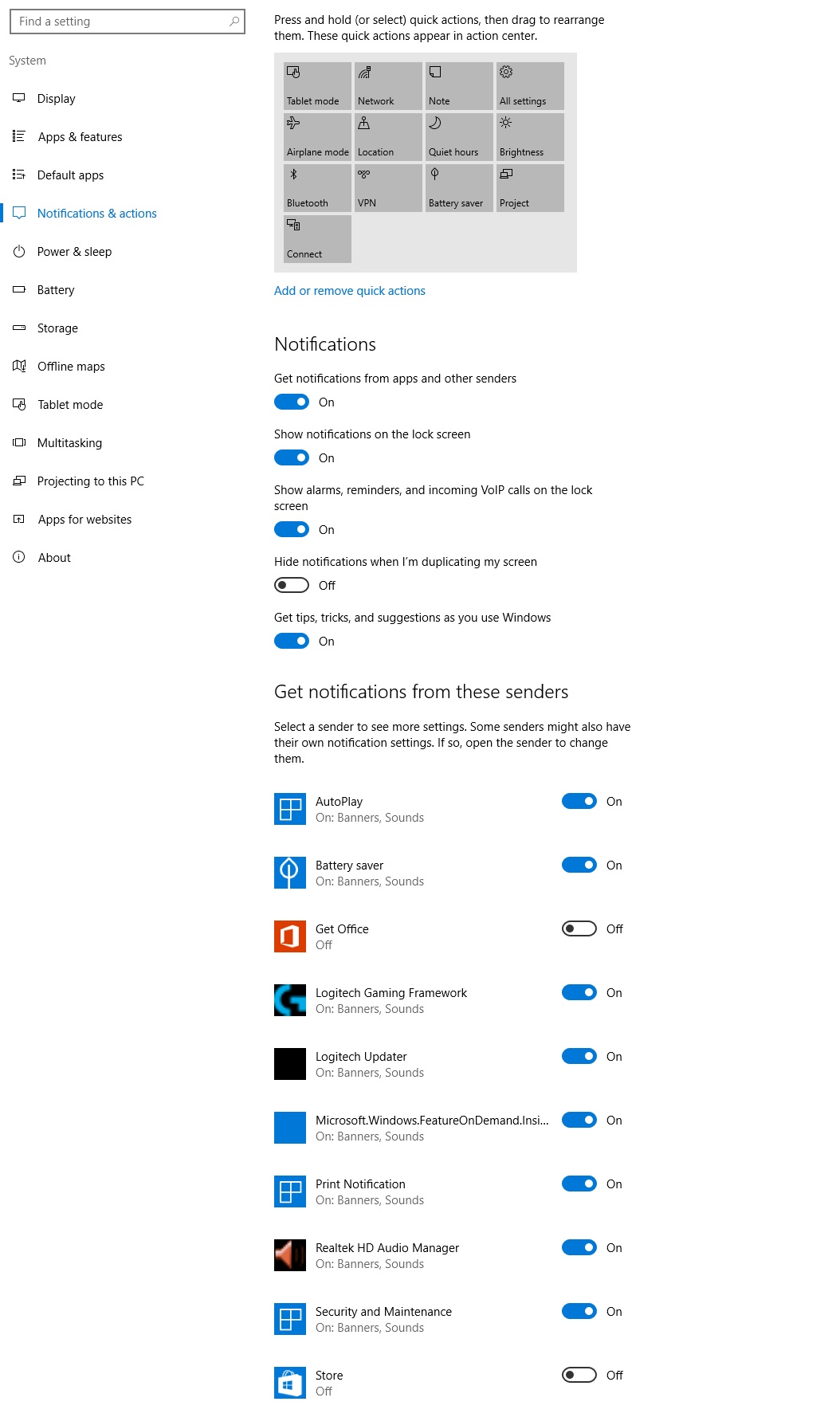
Task: Toggle Logitech Gaming Framework notifications
Action: point(579,992)
